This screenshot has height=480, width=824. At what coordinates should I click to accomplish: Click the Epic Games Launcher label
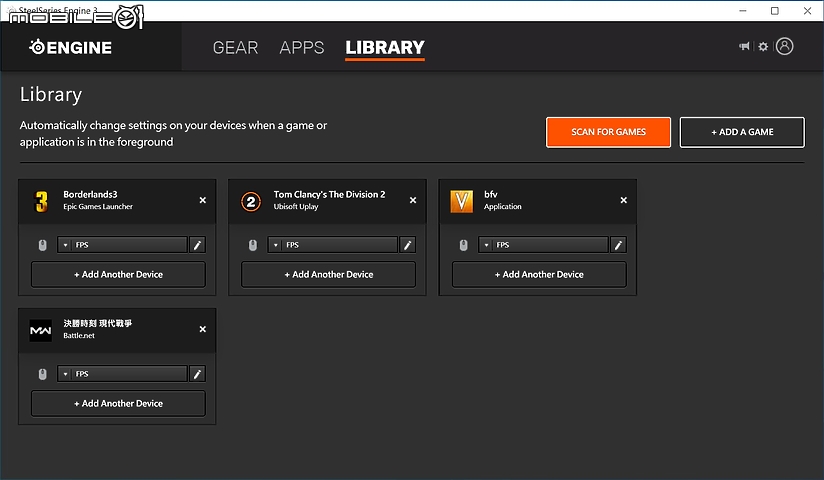[x=98, y=207]
